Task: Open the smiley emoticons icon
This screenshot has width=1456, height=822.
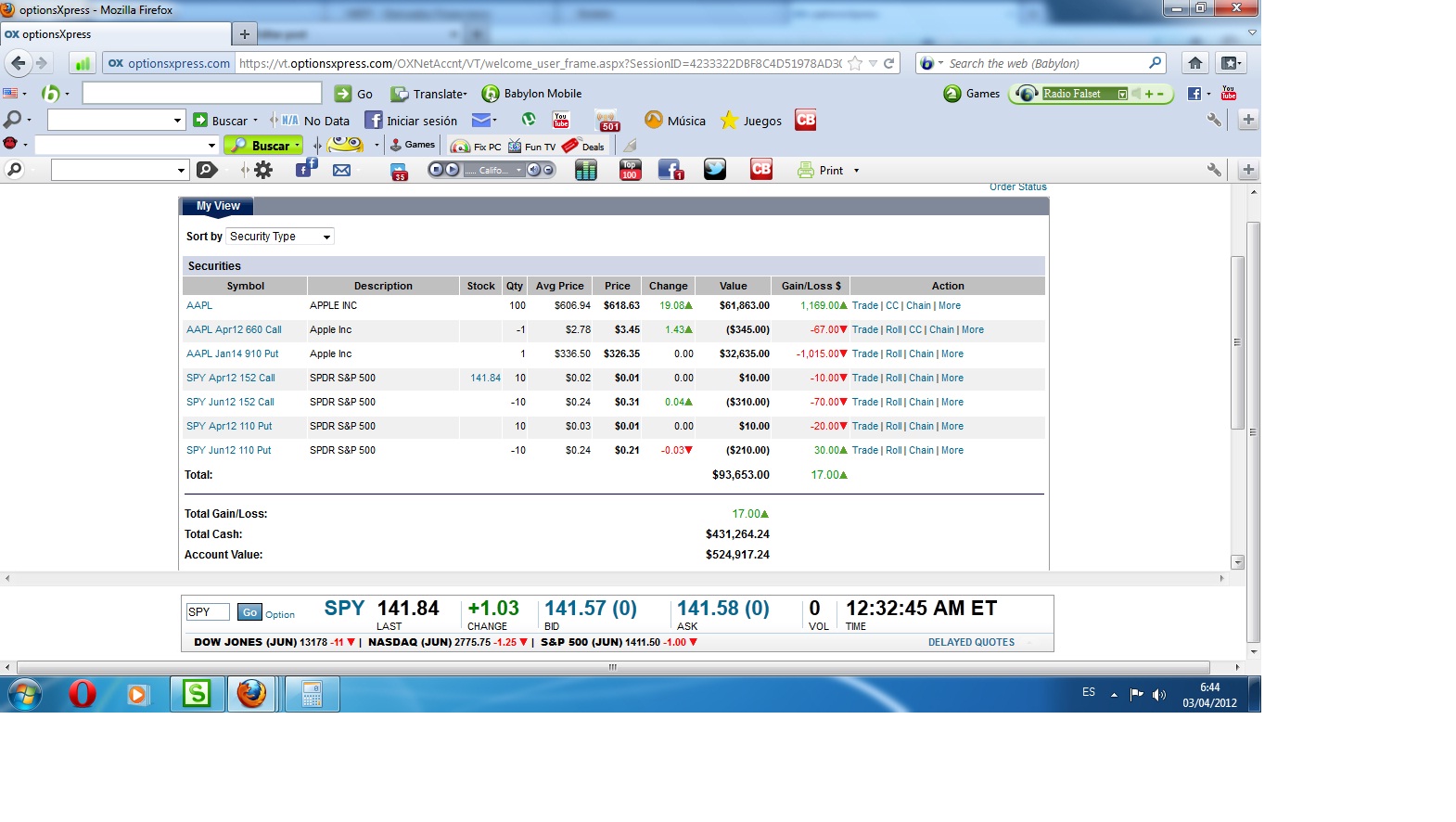Action: (x=346, y=145)
